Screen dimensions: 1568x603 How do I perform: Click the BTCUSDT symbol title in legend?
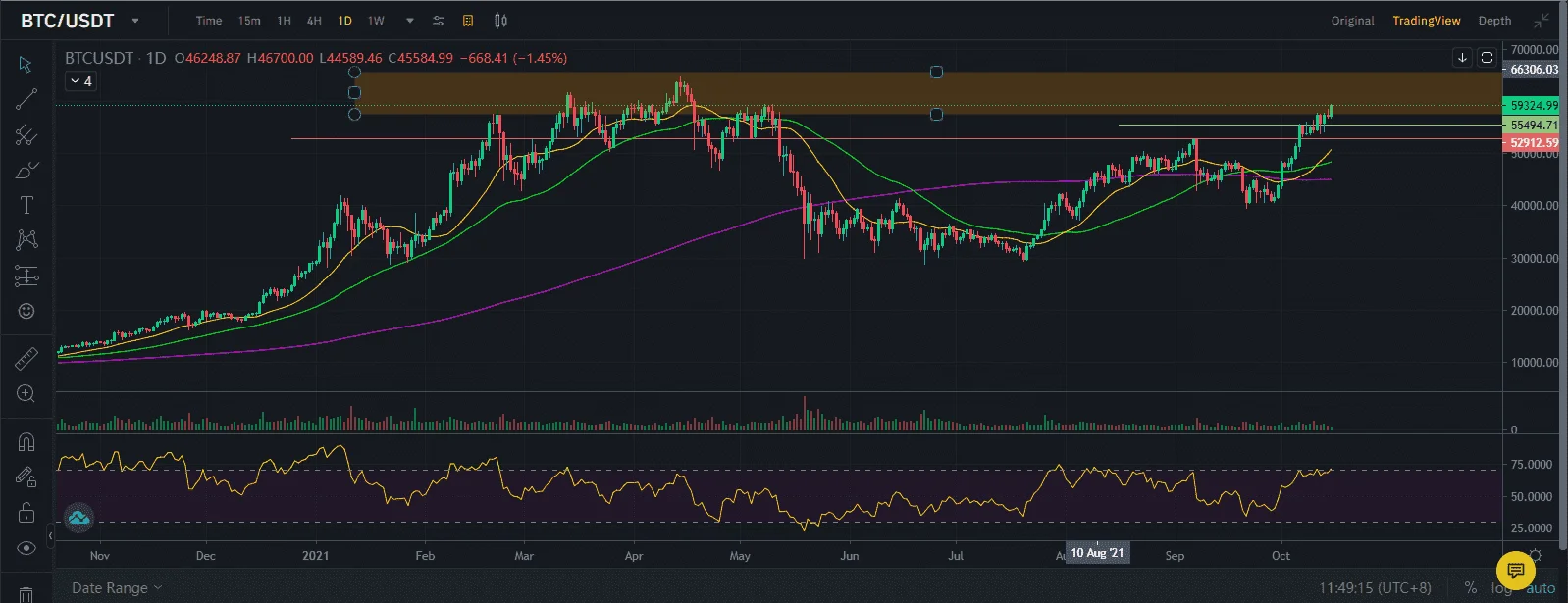pos(98,58)
